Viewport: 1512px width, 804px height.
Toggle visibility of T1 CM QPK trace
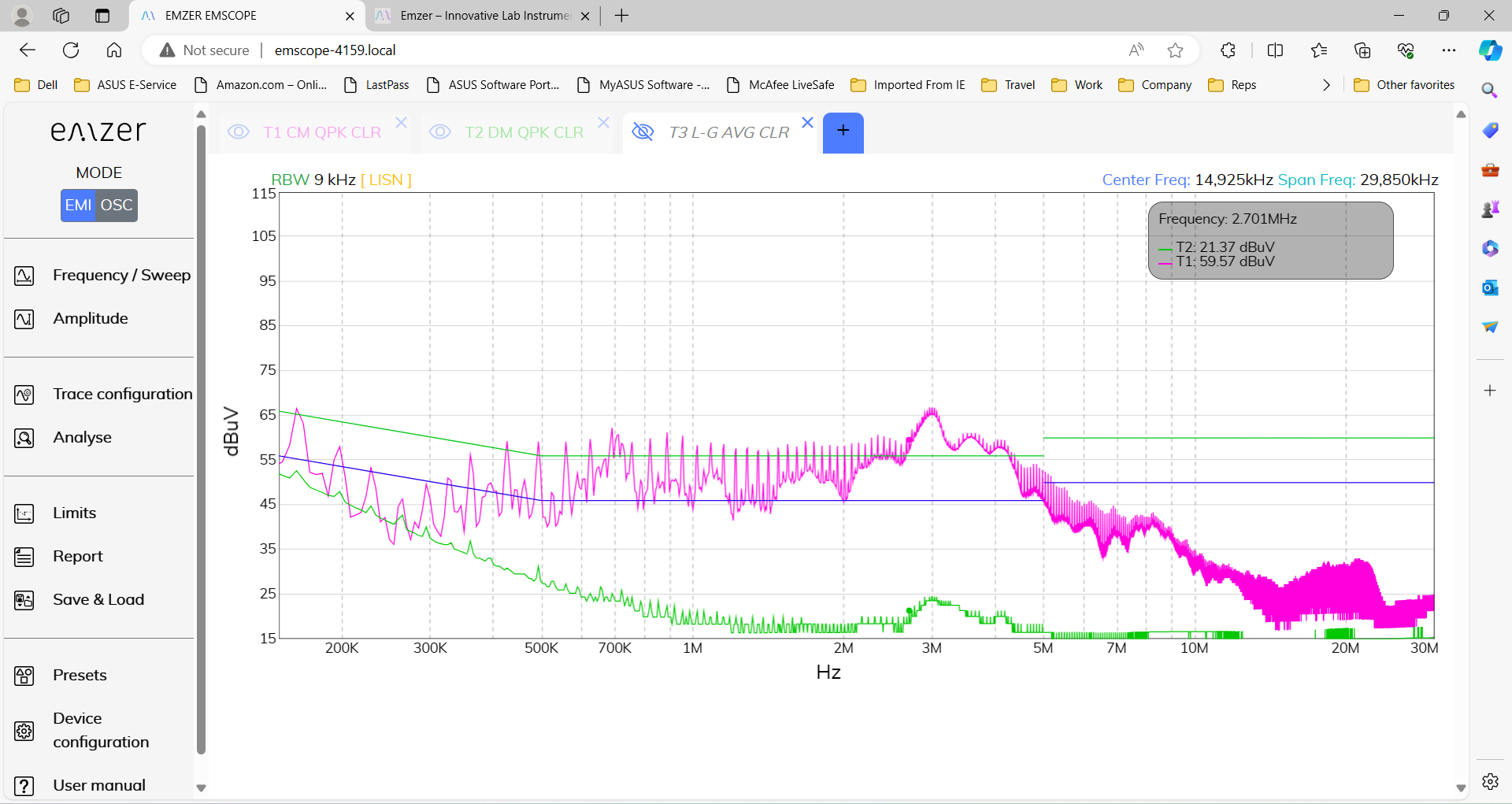[x=239, y=132]
